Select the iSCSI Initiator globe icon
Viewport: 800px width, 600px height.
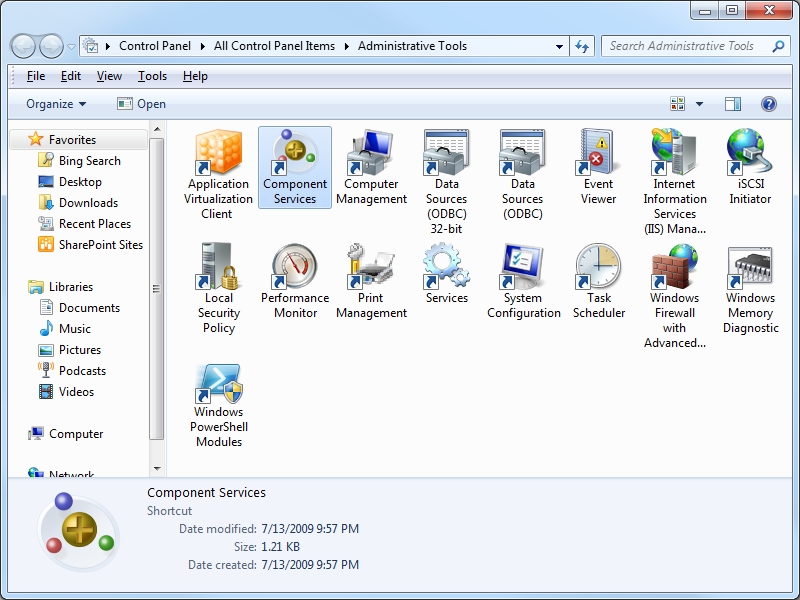[750, 153]
